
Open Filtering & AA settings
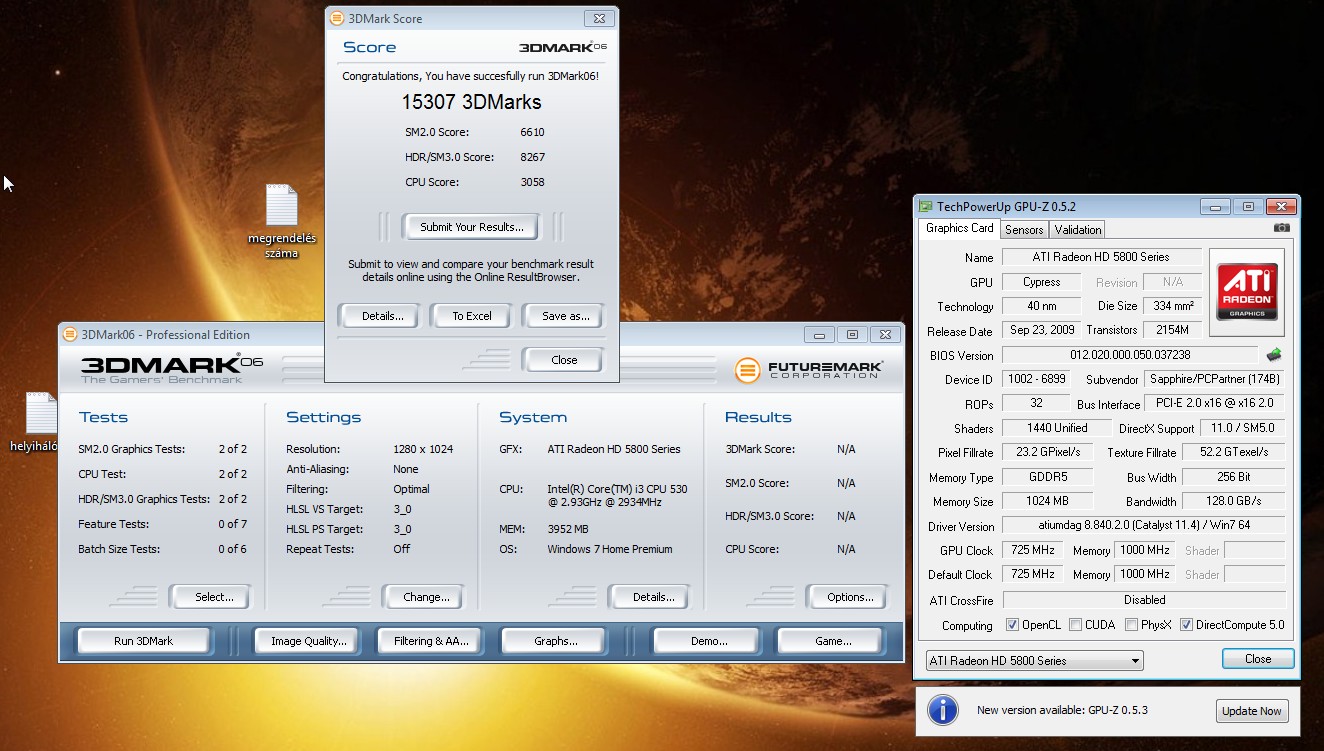click(432, 641)
